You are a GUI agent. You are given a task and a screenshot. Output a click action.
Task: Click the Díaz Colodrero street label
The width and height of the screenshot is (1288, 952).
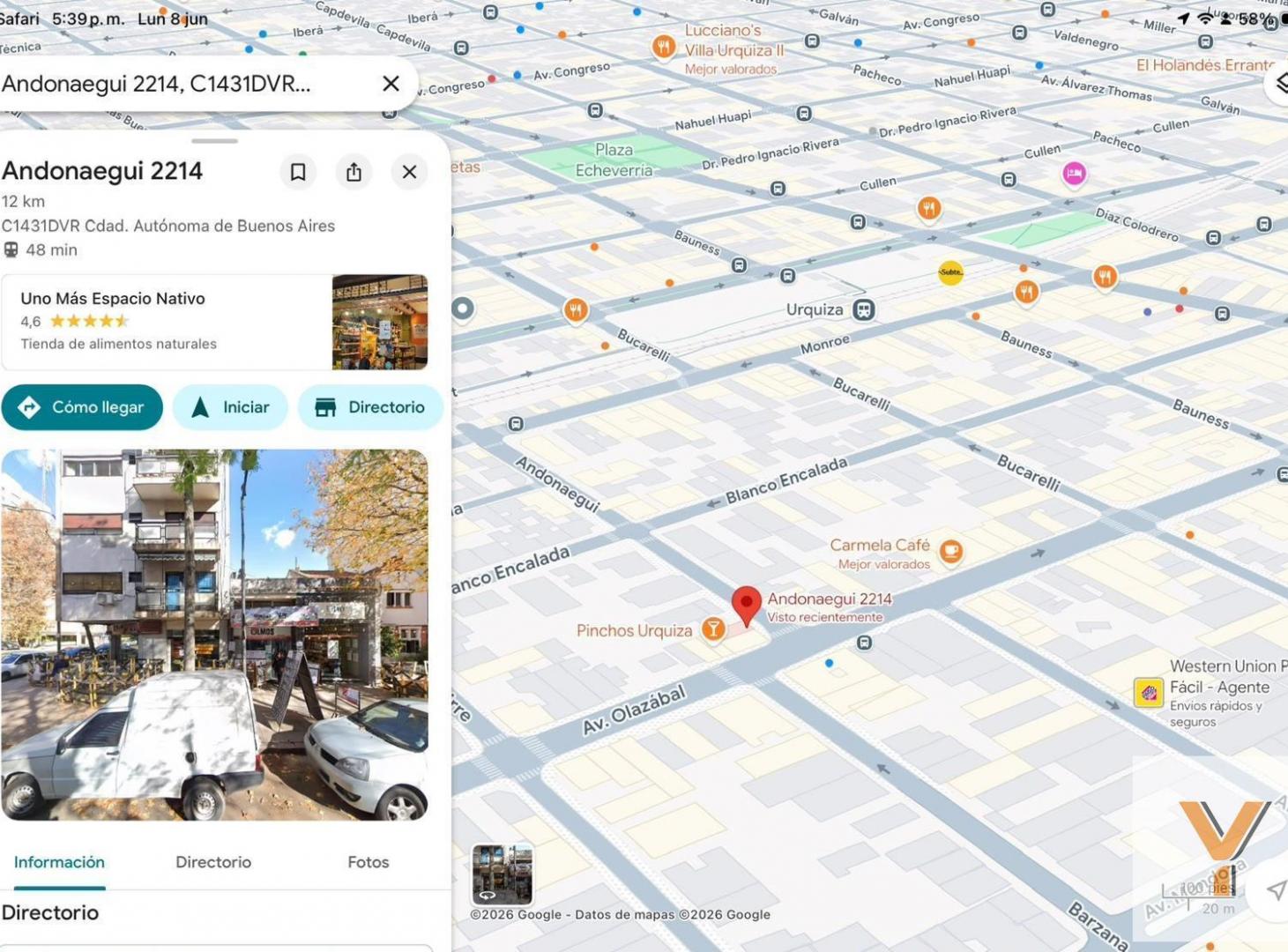(x=1137, y=224)
